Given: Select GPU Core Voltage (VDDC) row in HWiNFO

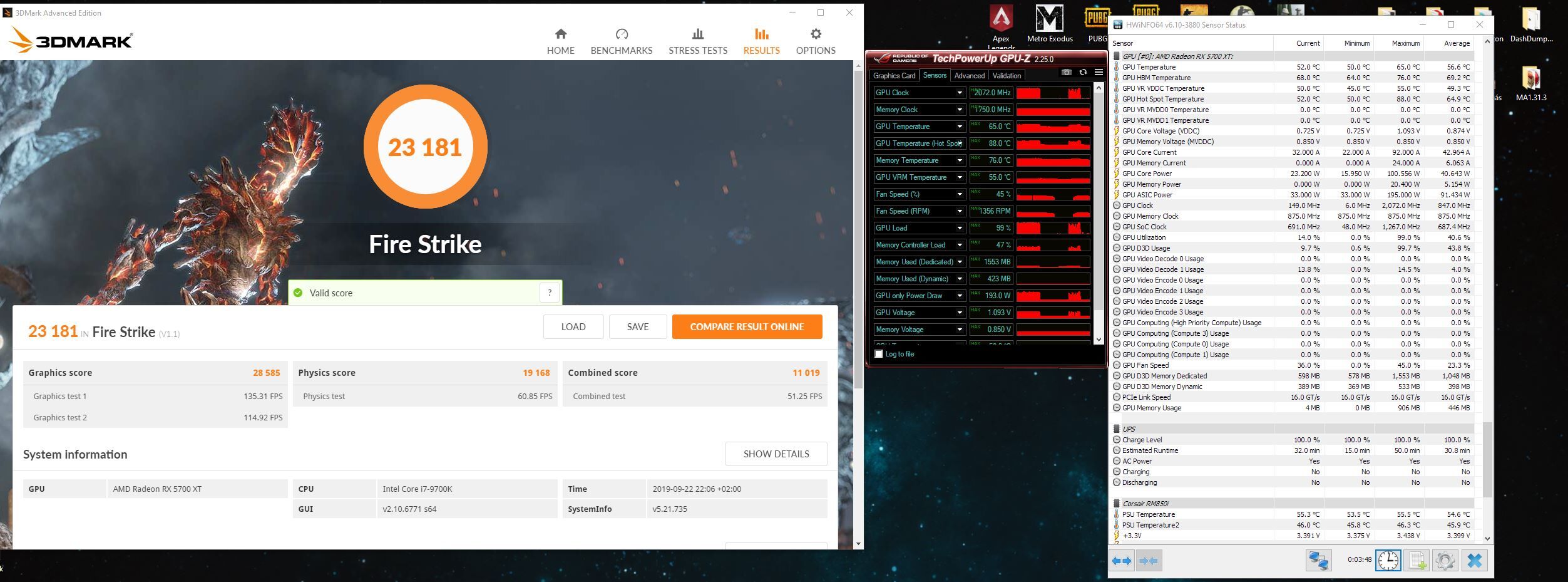Looking at the screenshot, I should point(1293,131).
